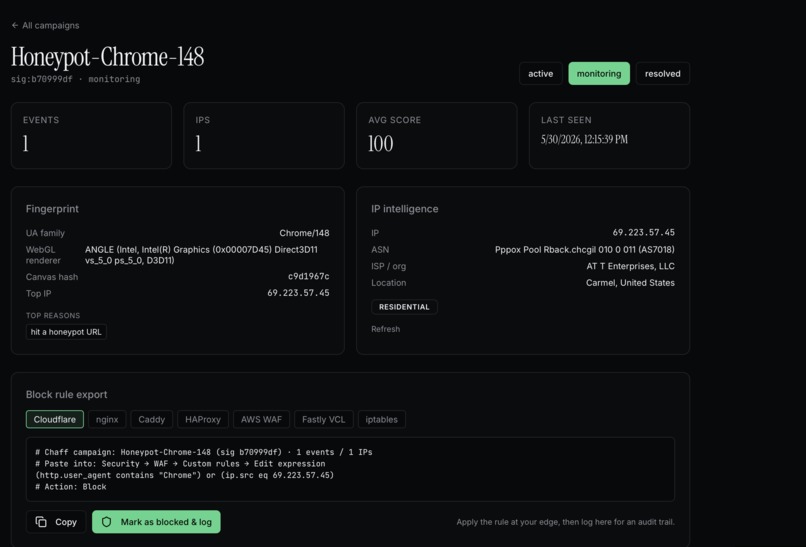The height and width of the screenshot is (547, 806).
Task: Switch to the Fastly VCL export tab
Action: [323, 420]
